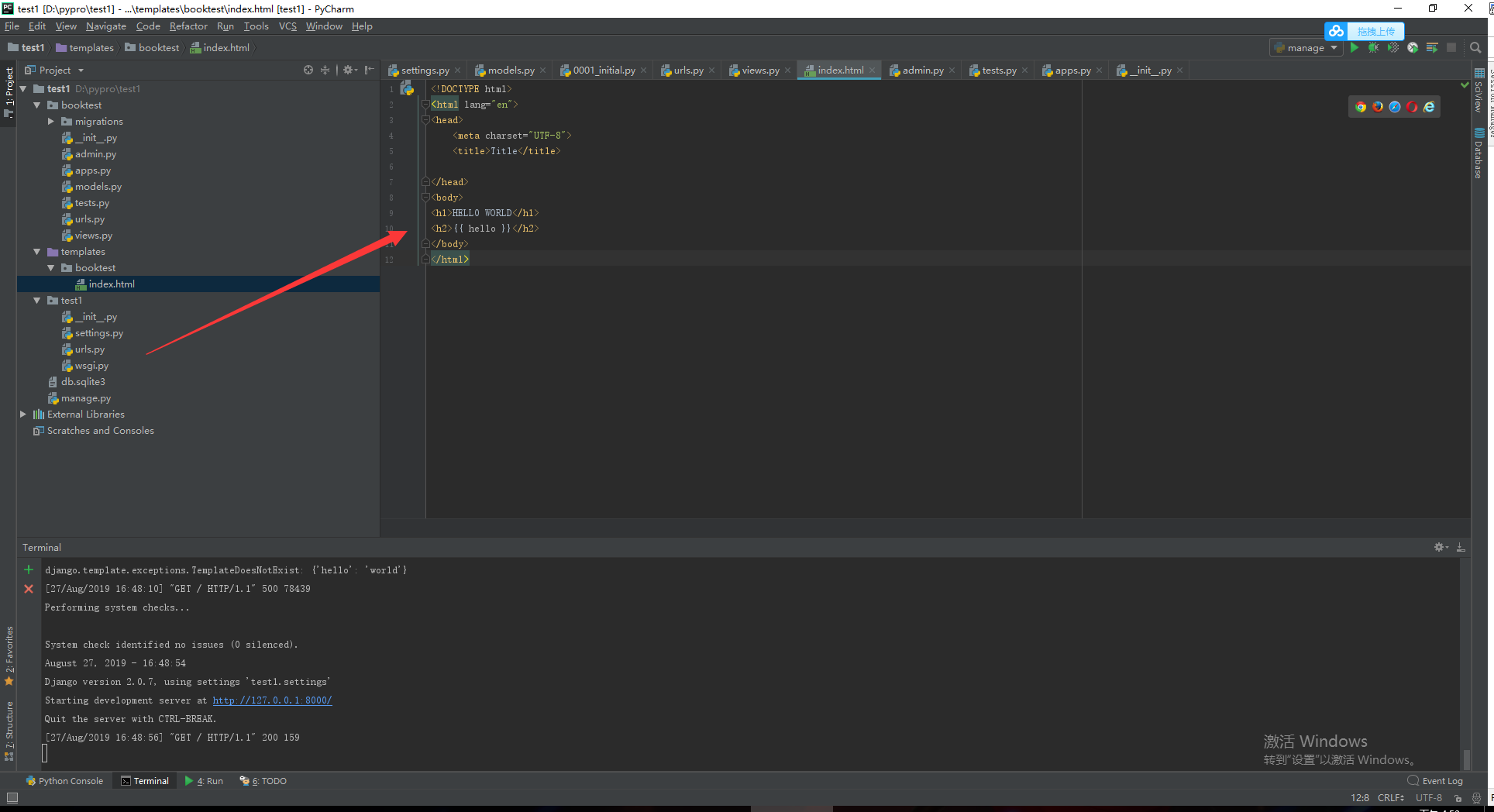Run manage with coverage
1494x812 pixels.
[x=1392, y=47]
